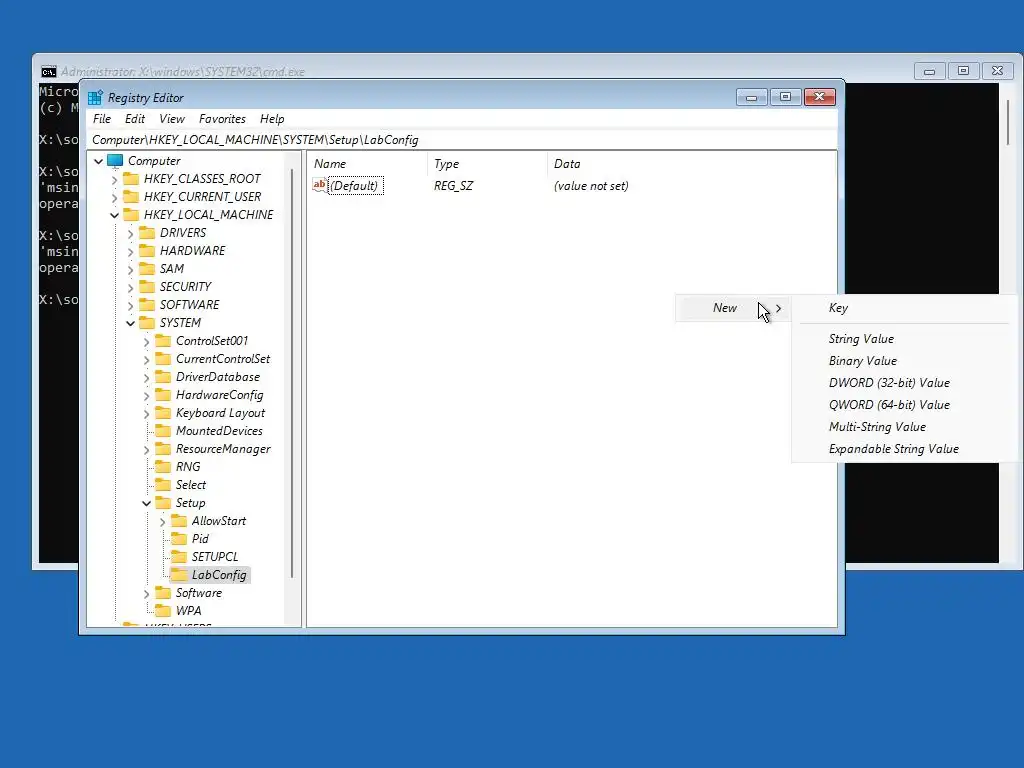Open the Favorites menu
1024x768 pixels.
tap(222, 119)
